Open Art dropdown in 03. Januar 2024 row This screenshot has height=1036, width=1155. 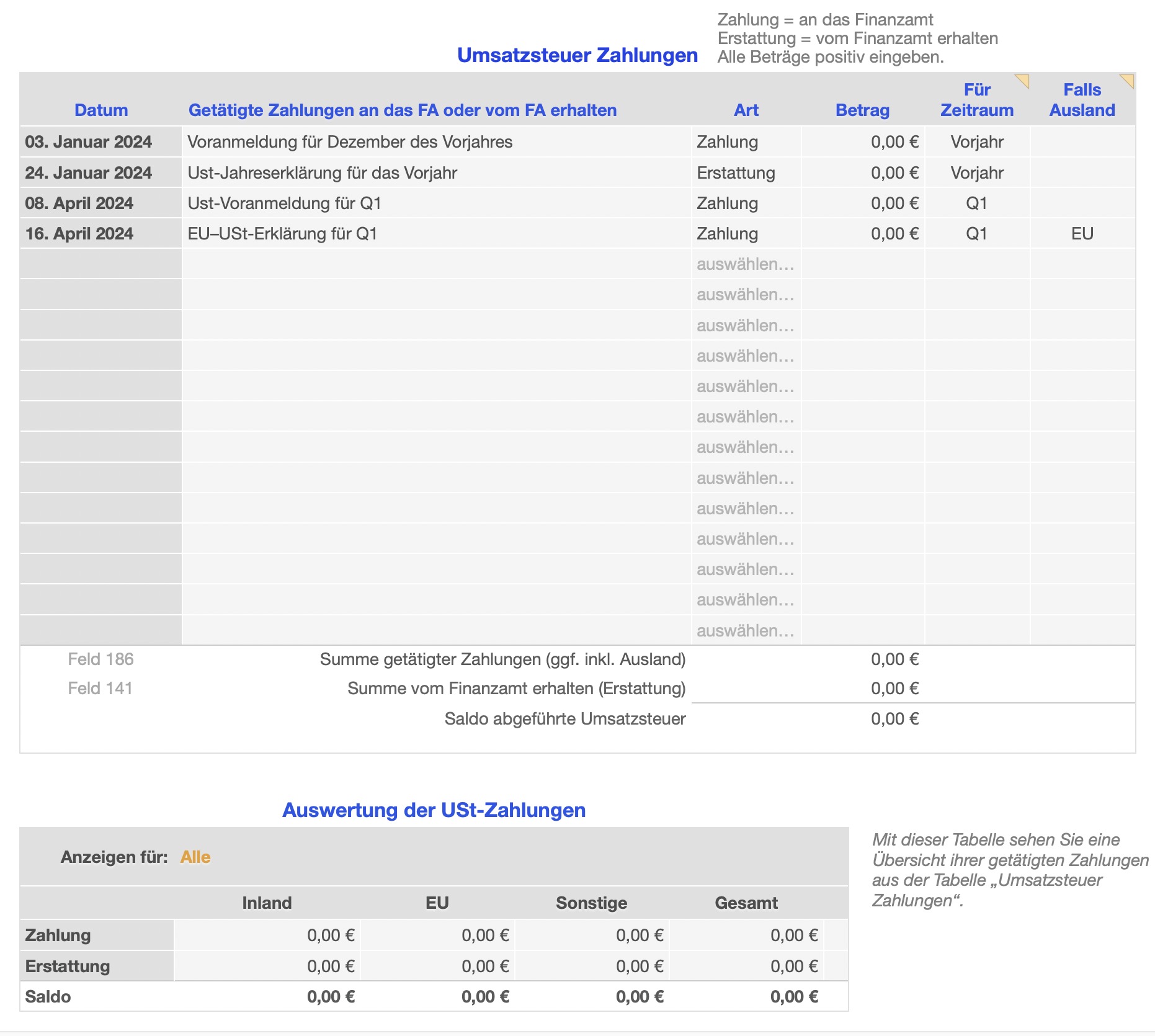(x=746, y=142)
